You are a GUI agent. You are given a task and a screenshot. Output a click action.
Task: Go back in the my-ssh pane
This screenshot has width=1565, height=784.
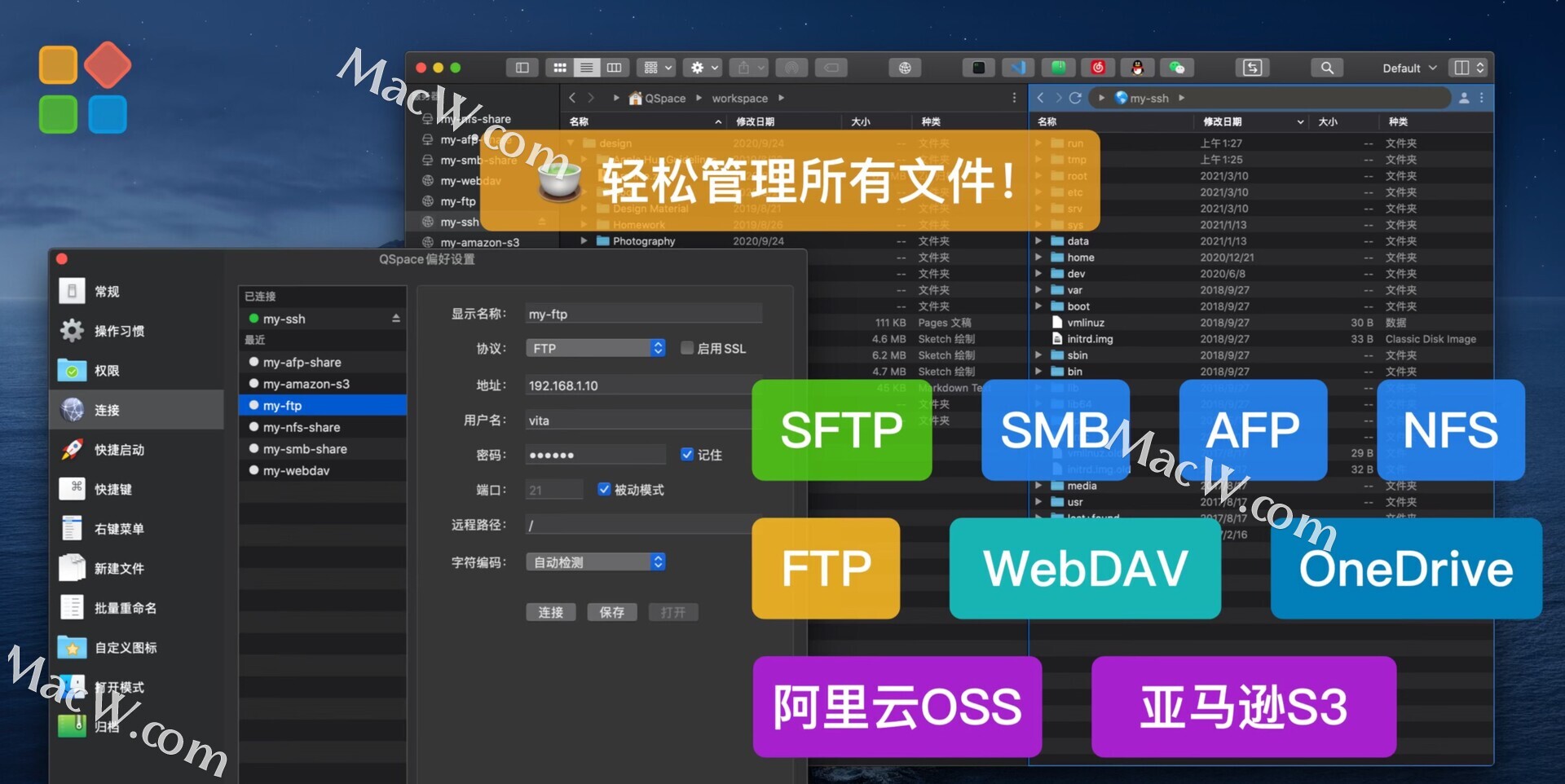pyautogui.click(x=1040, y=98)
